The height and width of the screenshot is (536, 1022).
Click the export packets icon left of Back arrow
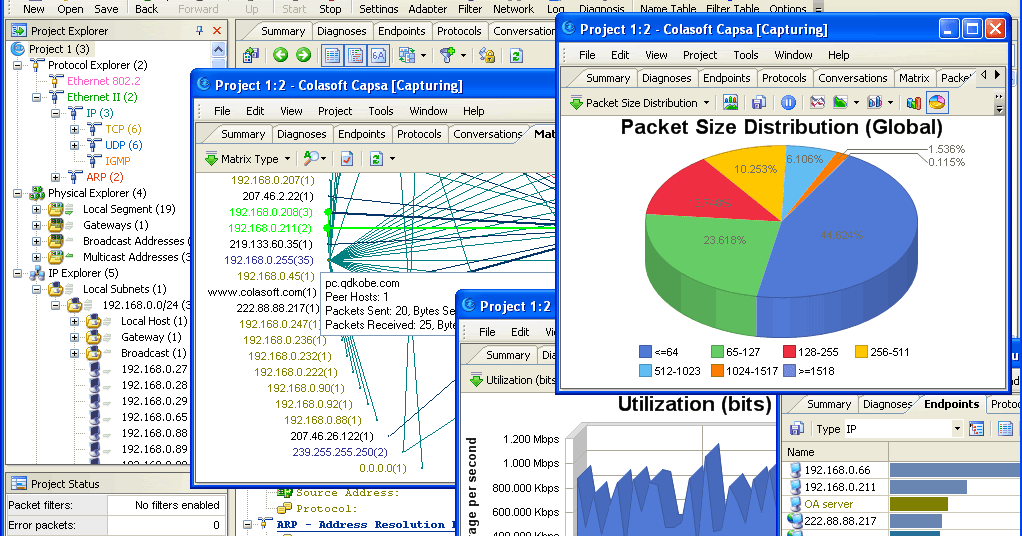tap(251, 55)
